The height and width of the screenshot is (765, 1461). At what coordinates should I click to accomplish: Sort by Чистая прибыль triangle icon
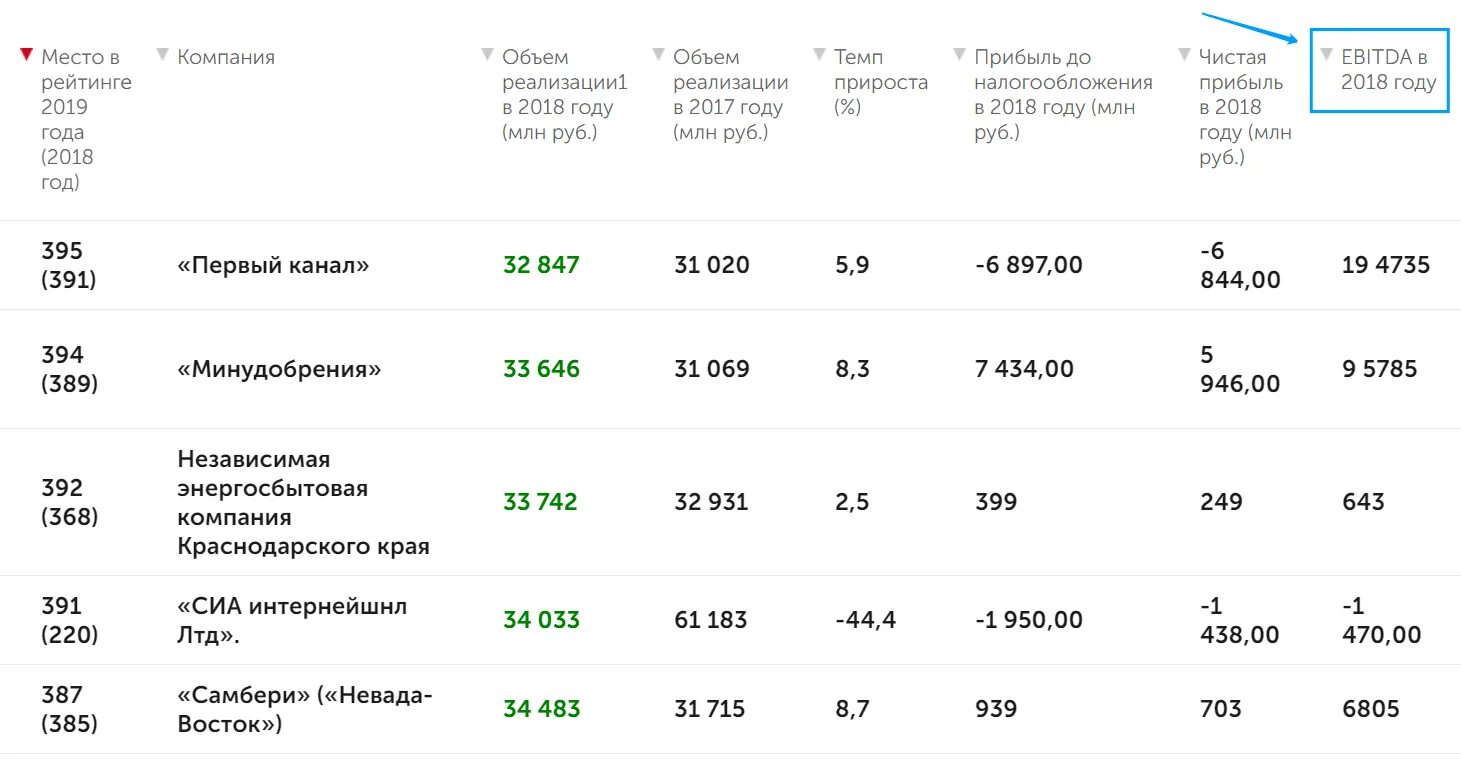pos(1185,54)
